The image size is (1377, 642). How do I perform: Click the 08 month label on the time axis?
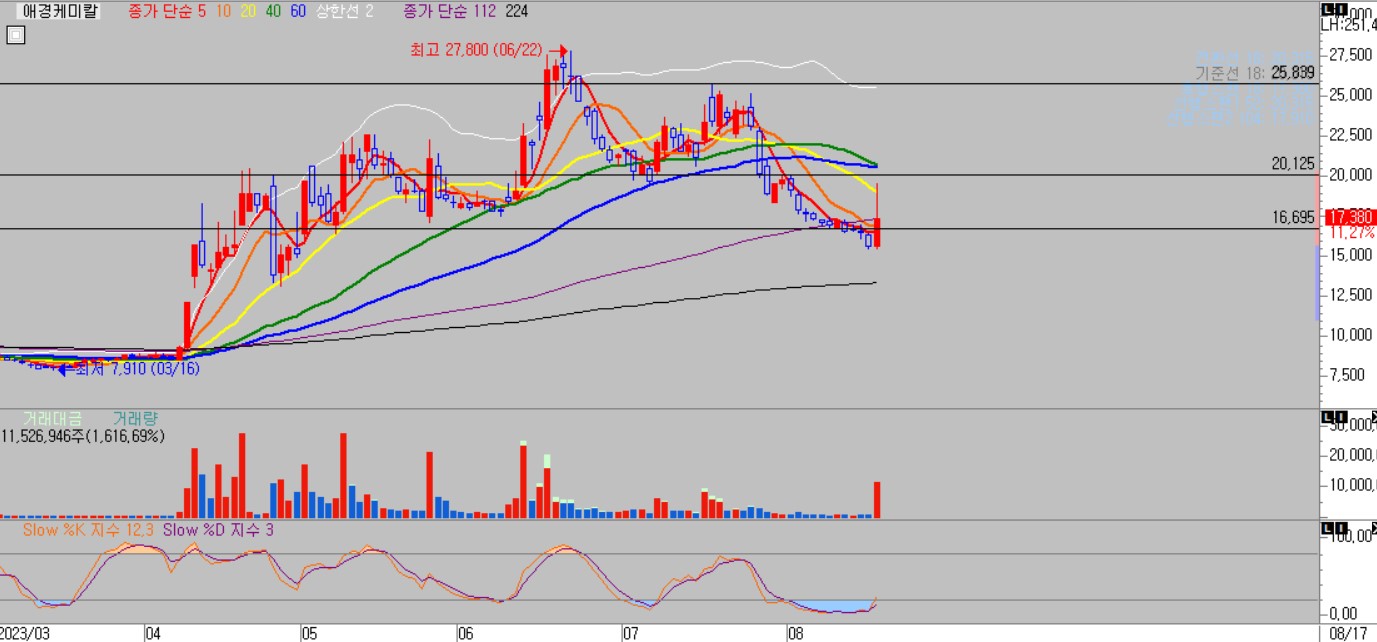coord(796,634)
